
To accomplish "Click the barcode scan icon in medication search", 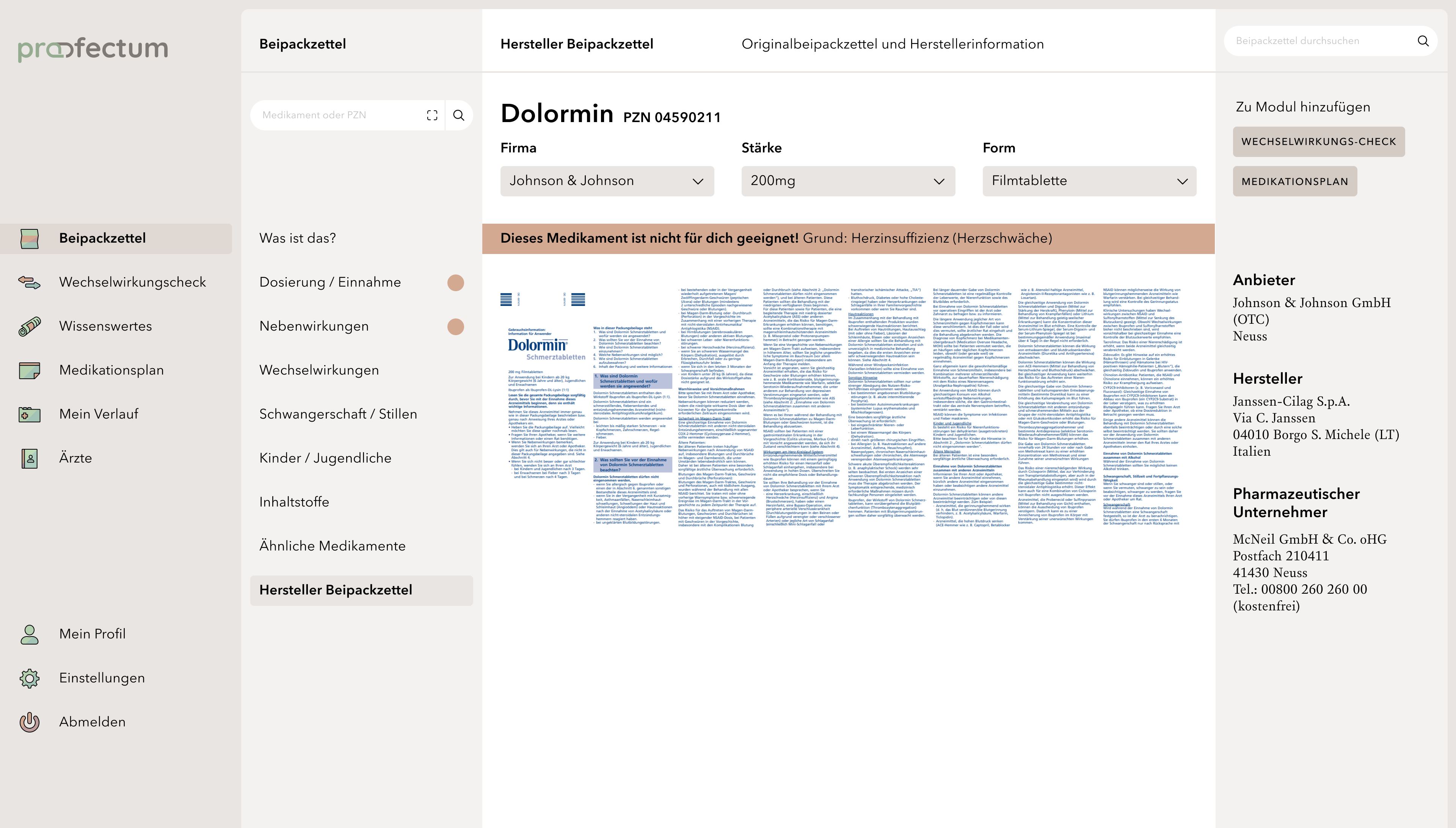I will 432,115.
